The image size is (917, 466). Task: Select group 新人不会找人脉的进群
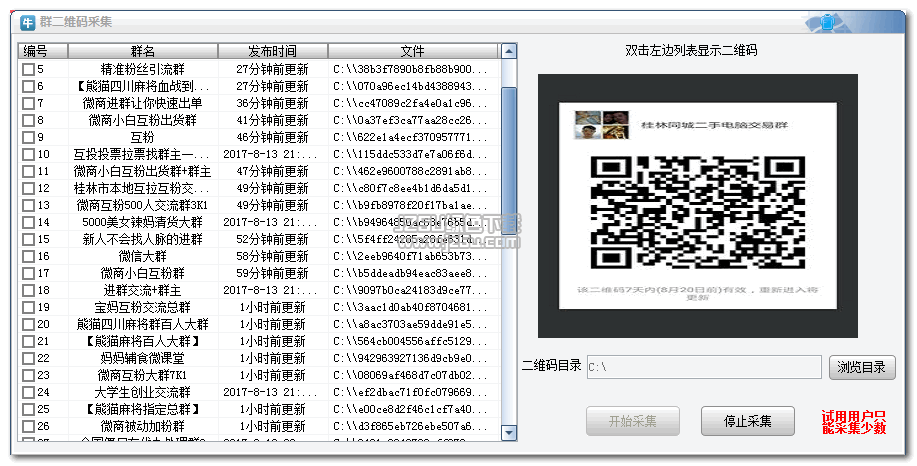point(143,239)
